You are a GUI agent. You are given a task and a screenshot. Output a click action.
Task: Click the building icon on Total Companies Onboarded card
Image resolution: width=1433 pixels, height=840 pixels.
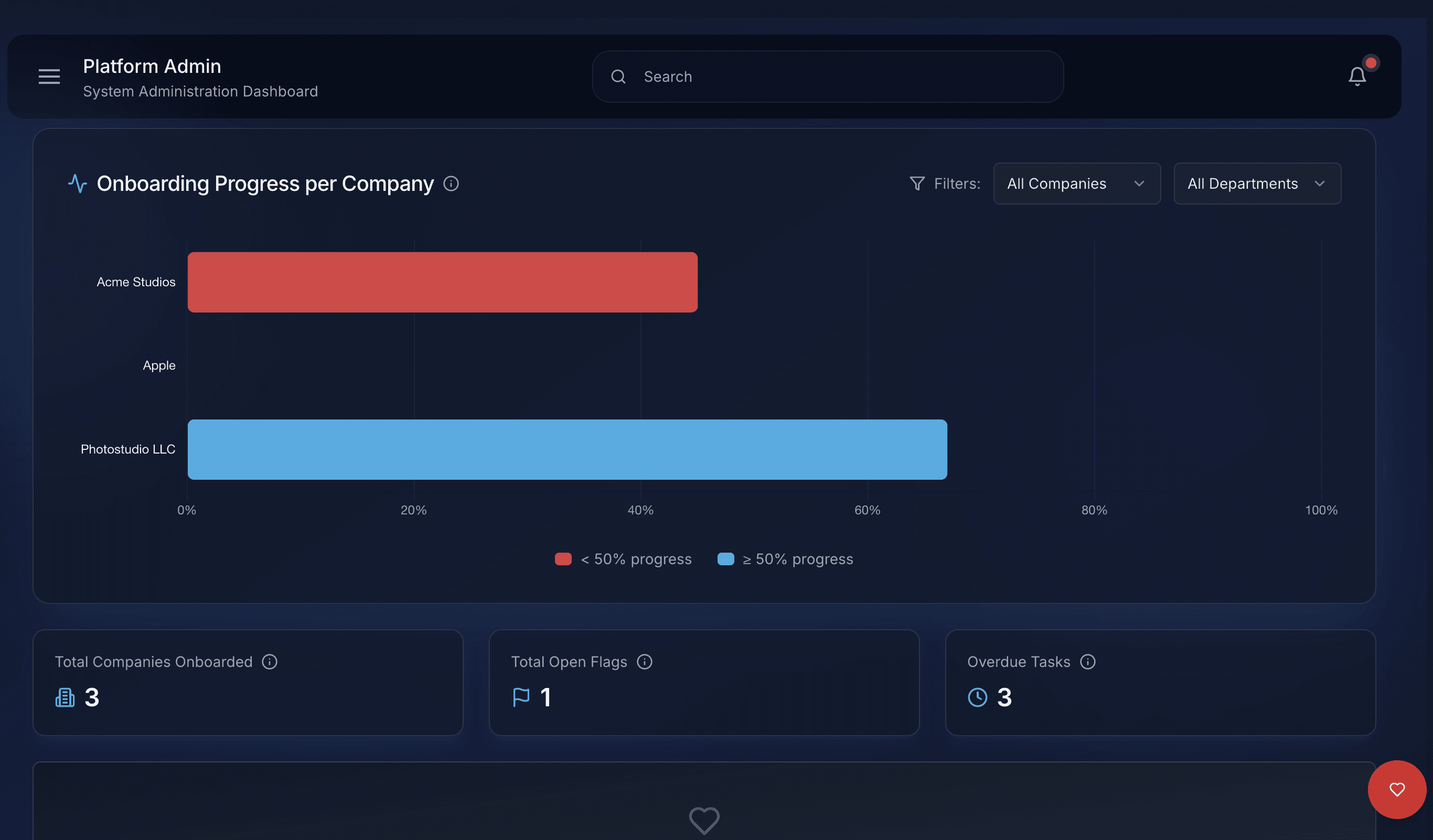click(65, 697)
